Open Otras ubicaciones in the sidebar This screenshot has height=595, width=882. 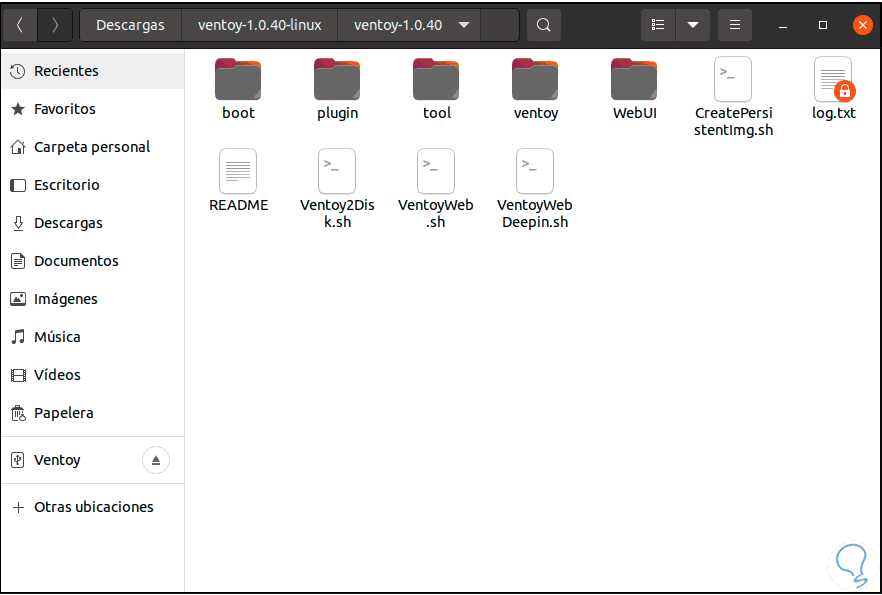(93, 507)
